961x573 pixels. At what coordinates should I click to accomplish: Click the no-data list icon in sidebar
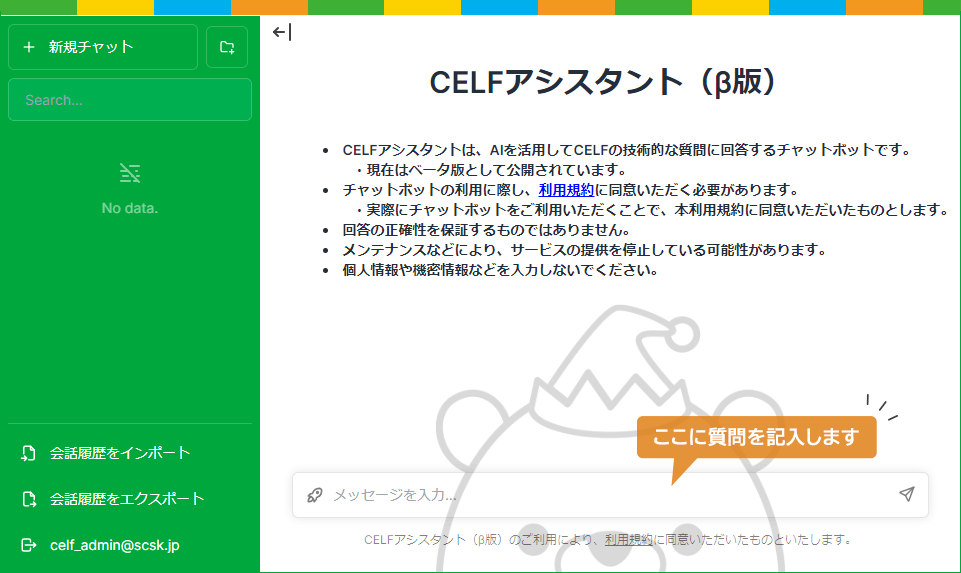[130, 173]
